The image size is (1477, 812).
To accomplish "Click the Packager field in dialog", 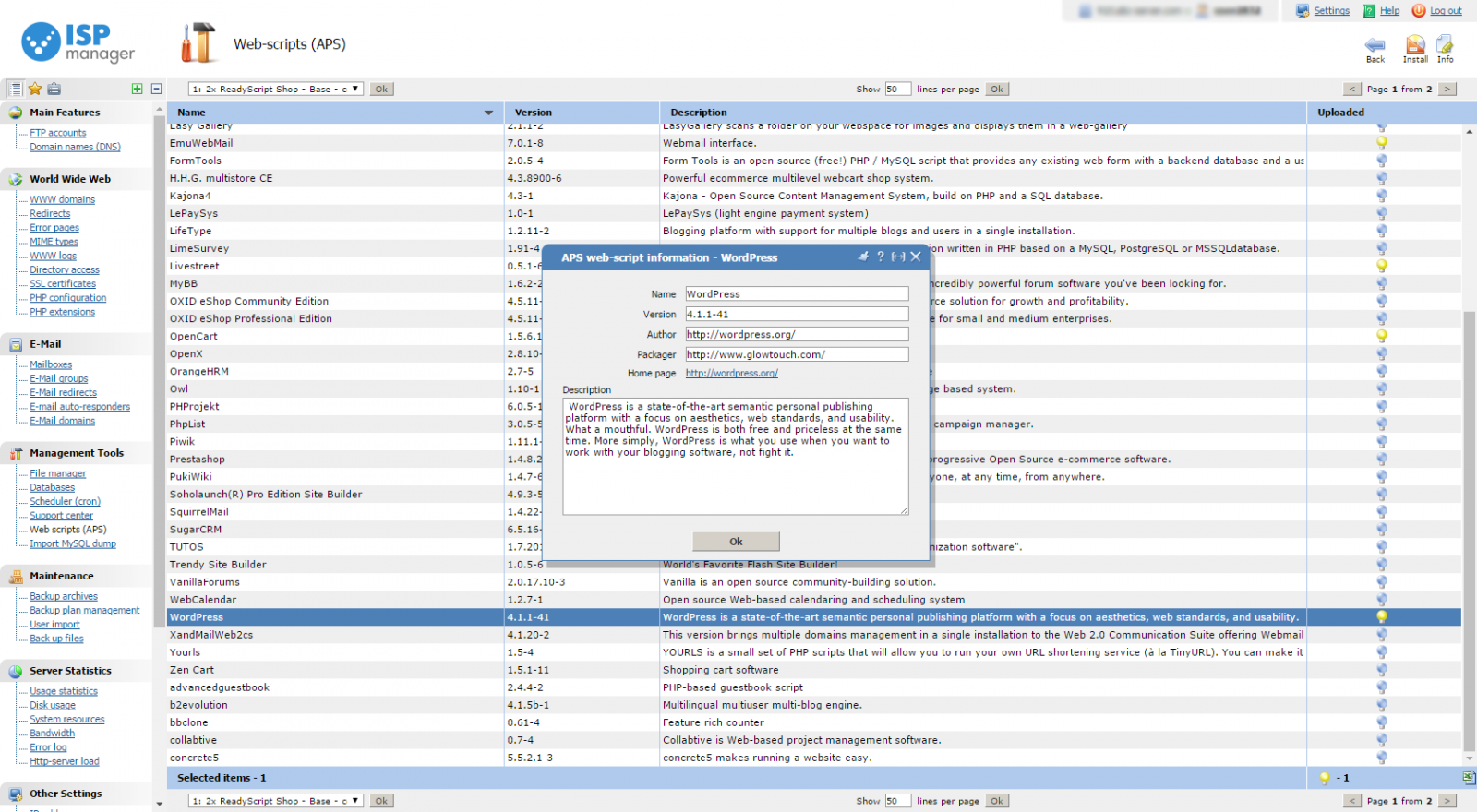I will pos(797,354).
